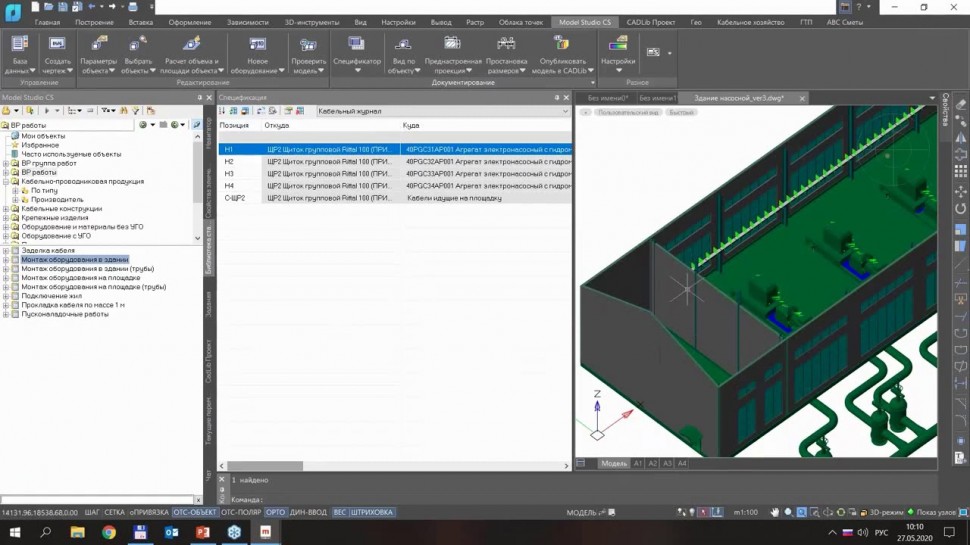This screenshot has height=545, width=970.
Task: Expand the Кабельные конструкции tree node
Action: point(6,208)
